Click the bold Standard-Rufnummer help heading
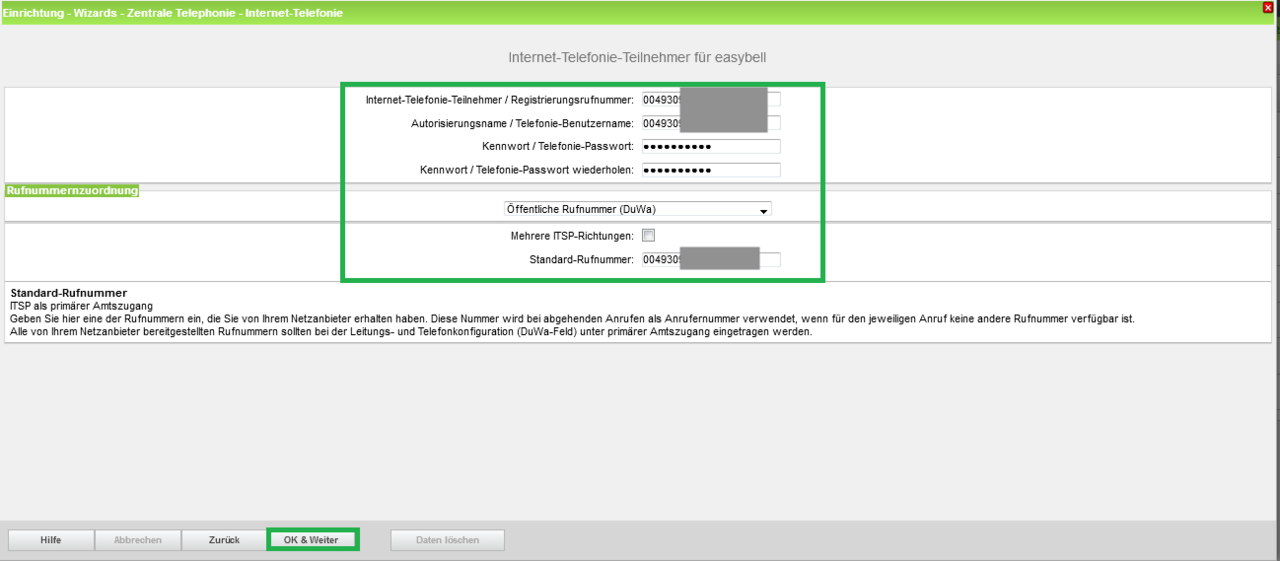The height and width of the screenshot is (561, 1280). (68, 293)
